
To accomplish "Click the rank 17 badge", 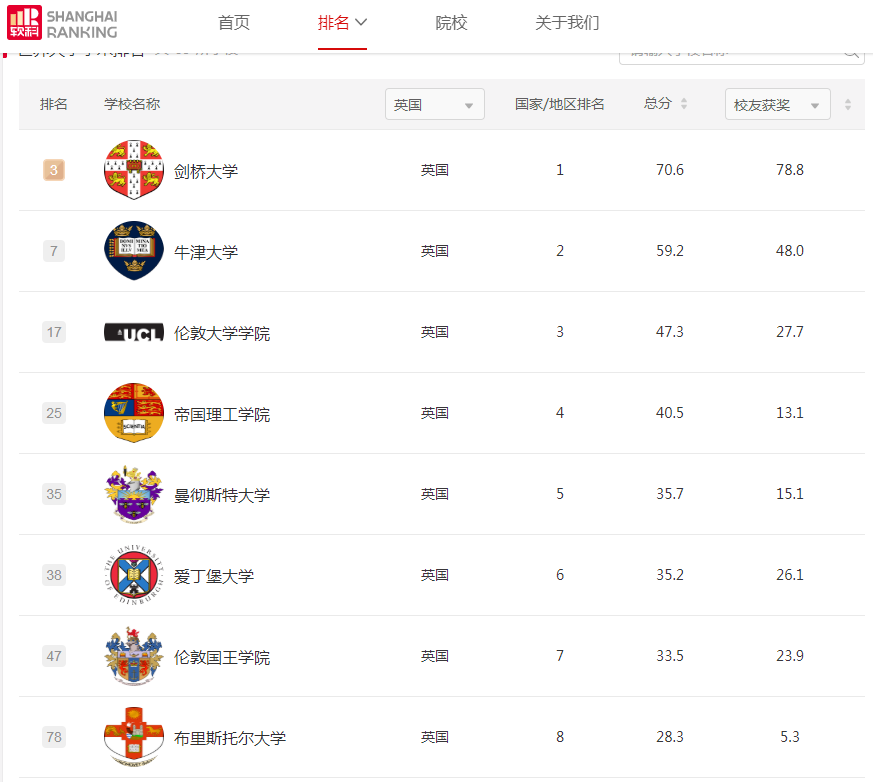I will click(54, 332).
